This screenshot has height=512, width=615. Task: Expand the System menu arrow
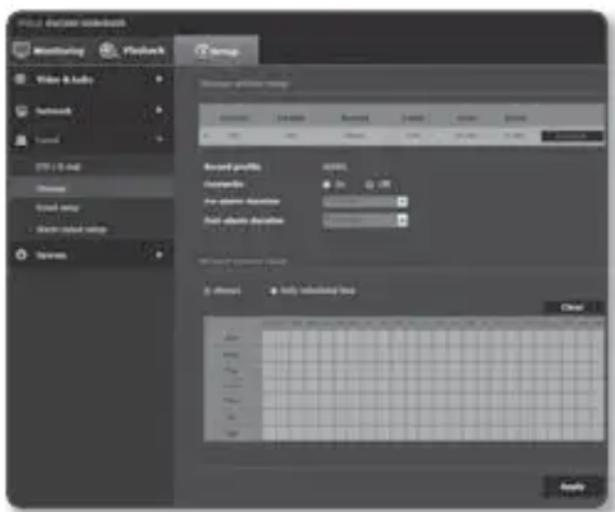tap(159, 255)
